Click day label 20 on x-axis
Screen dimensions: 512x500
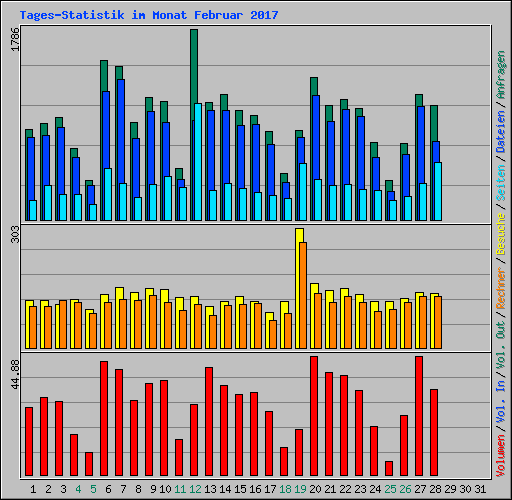(x=315, y=489)
